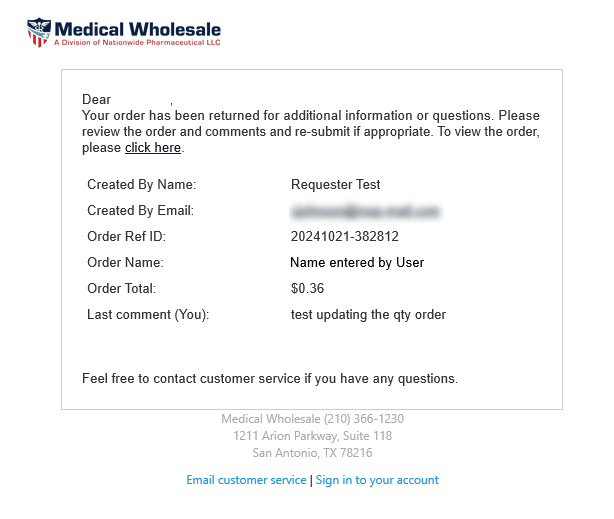Click the 1211 Arion Parkway address line
Image resolution: width=614 pixels, height=519 pixels.
pos(312,436)
